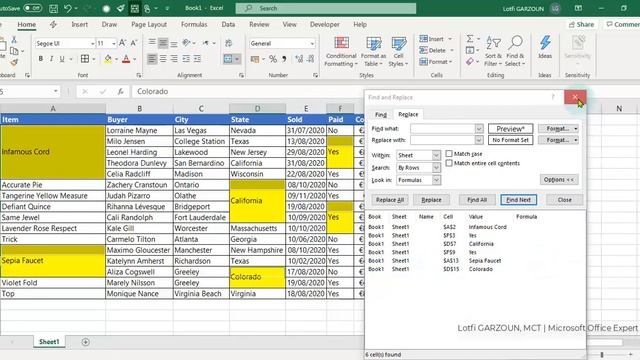This screenshot has height=360, width=640.
Task: Open the Borders tool
Action: click(84, 59)
